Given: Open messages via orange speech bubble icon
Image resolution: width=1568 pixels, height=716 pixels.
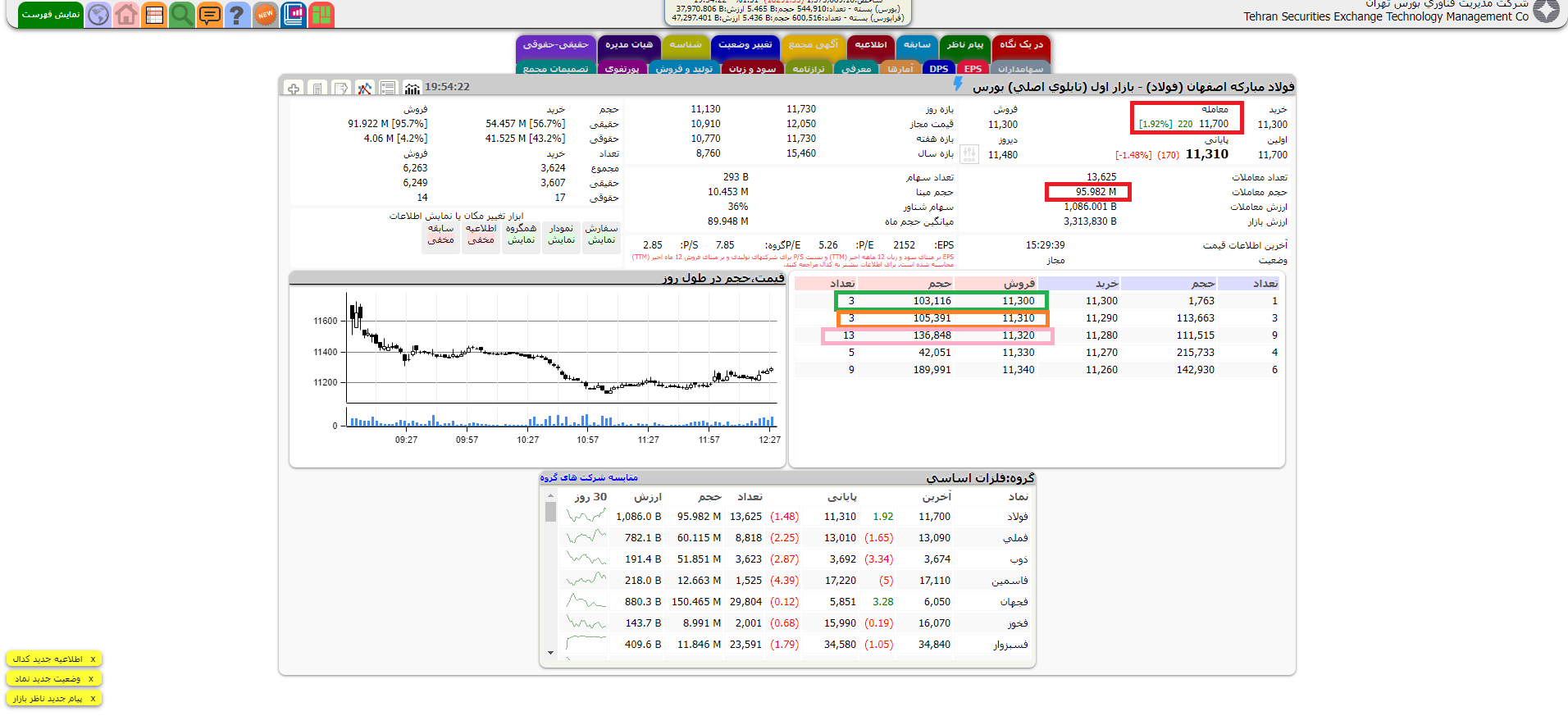Looking at the screenshot, I should 210,15.
